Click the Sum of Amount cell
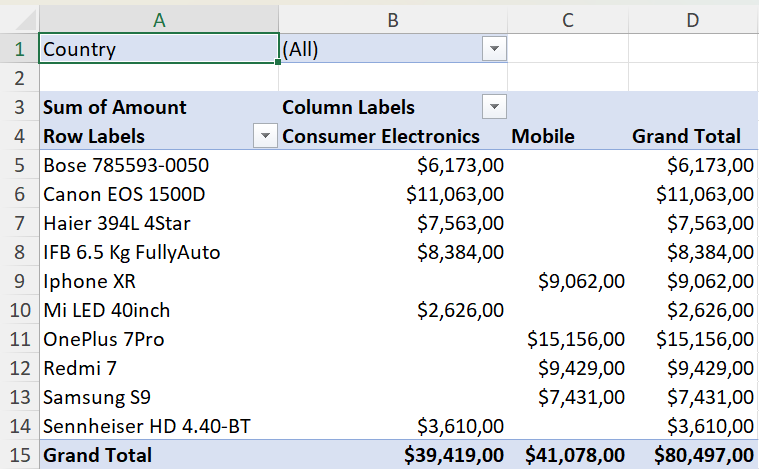The height and width of the screenshot is (469, 759). point(159,106)
